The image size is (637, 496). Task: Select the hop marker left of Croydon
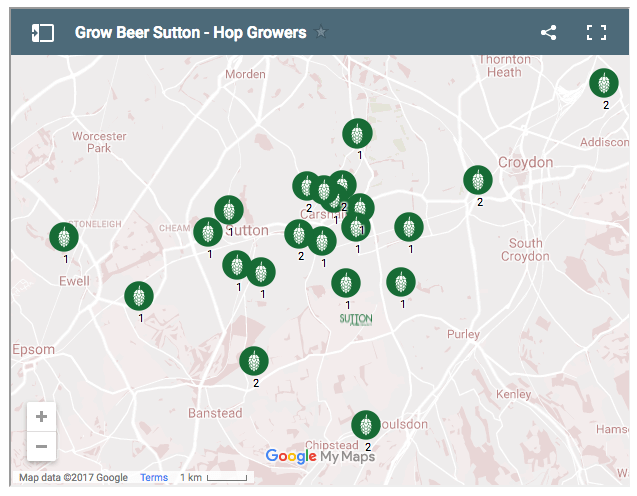[x=478, y=180]
